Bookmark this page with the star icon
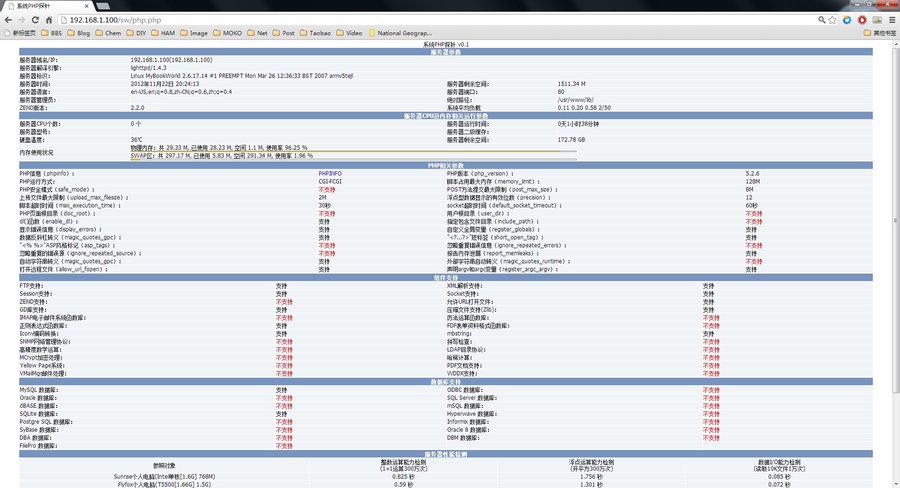 click(832, 20)
